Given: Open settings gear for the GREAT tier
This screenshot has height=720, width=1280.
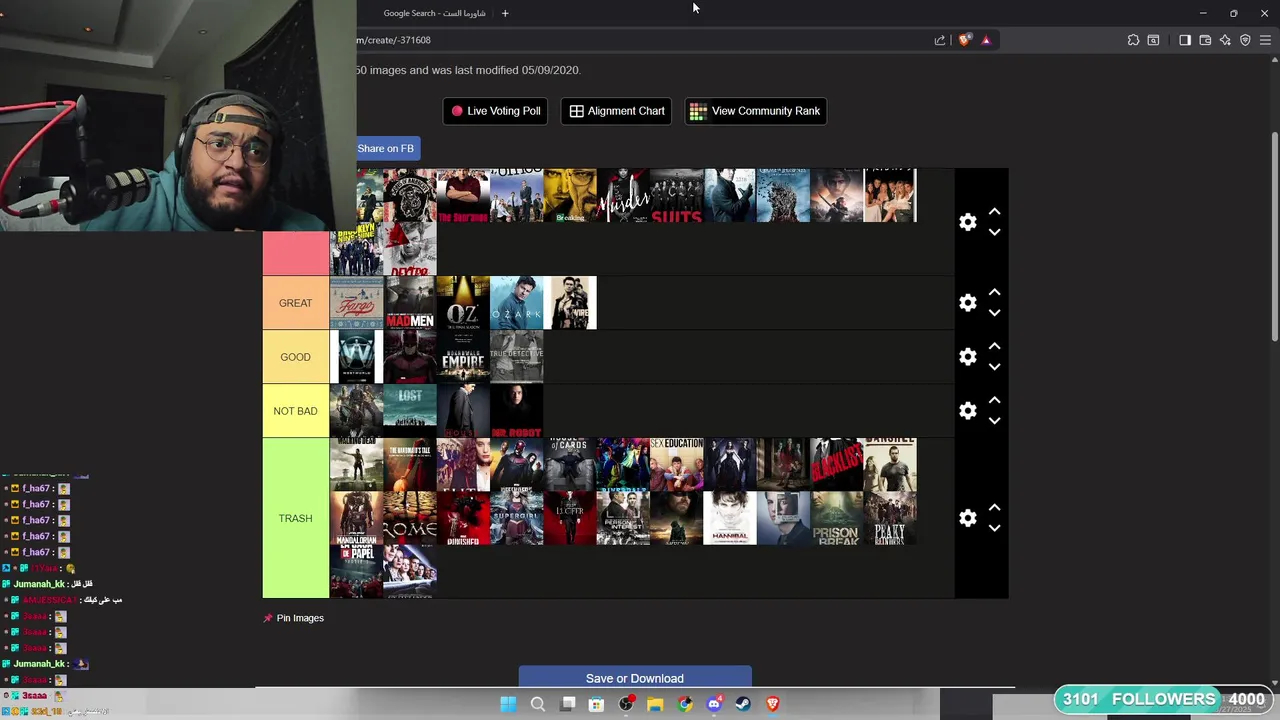Looking at the screenshot, I should coord(967,303).
